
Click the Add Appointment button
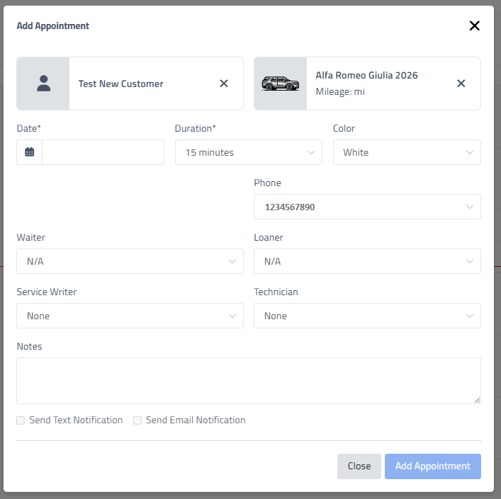pos(433,466)
